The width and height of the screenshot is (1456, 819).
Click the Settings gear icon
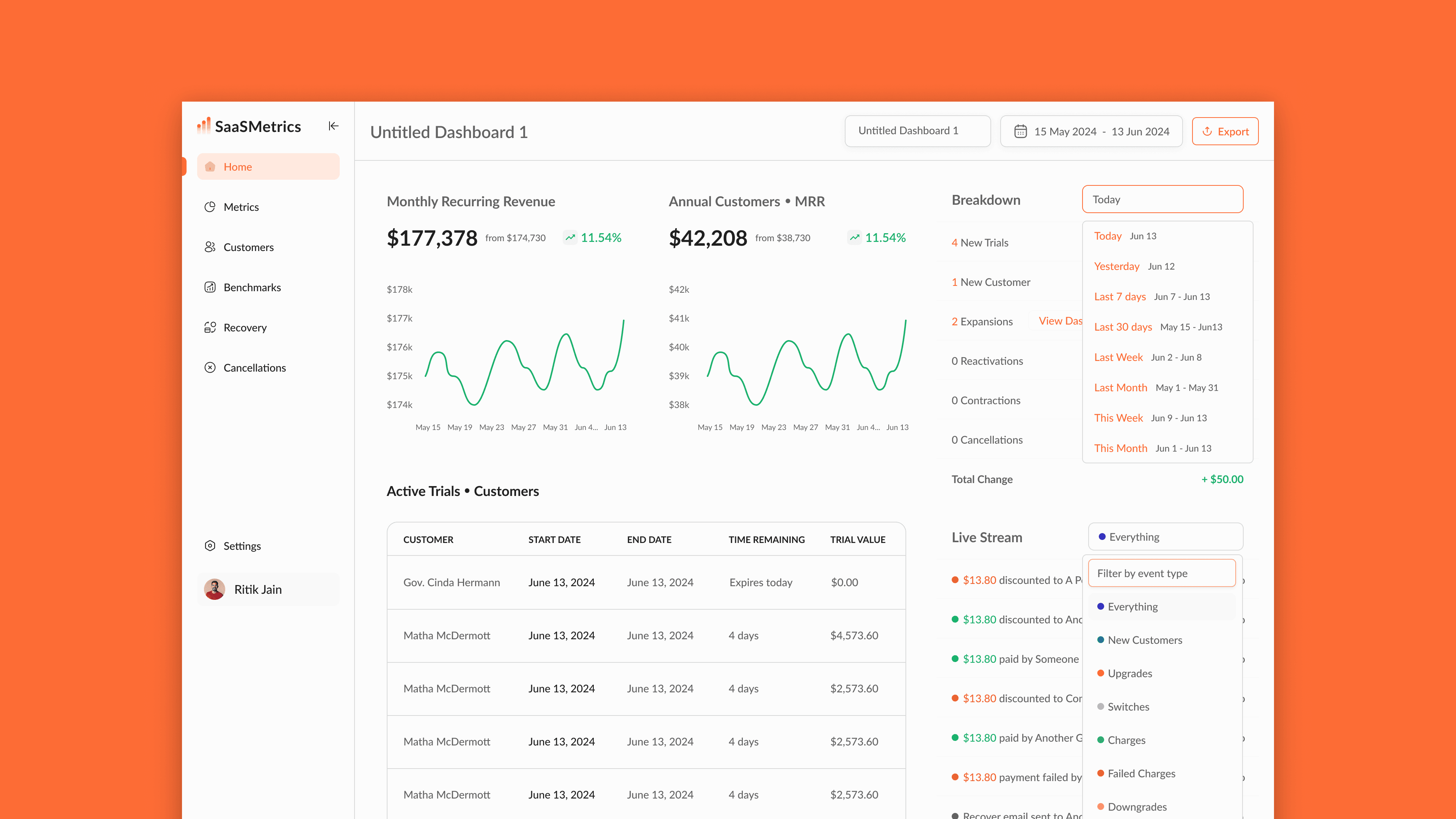(x=210, y=546)
